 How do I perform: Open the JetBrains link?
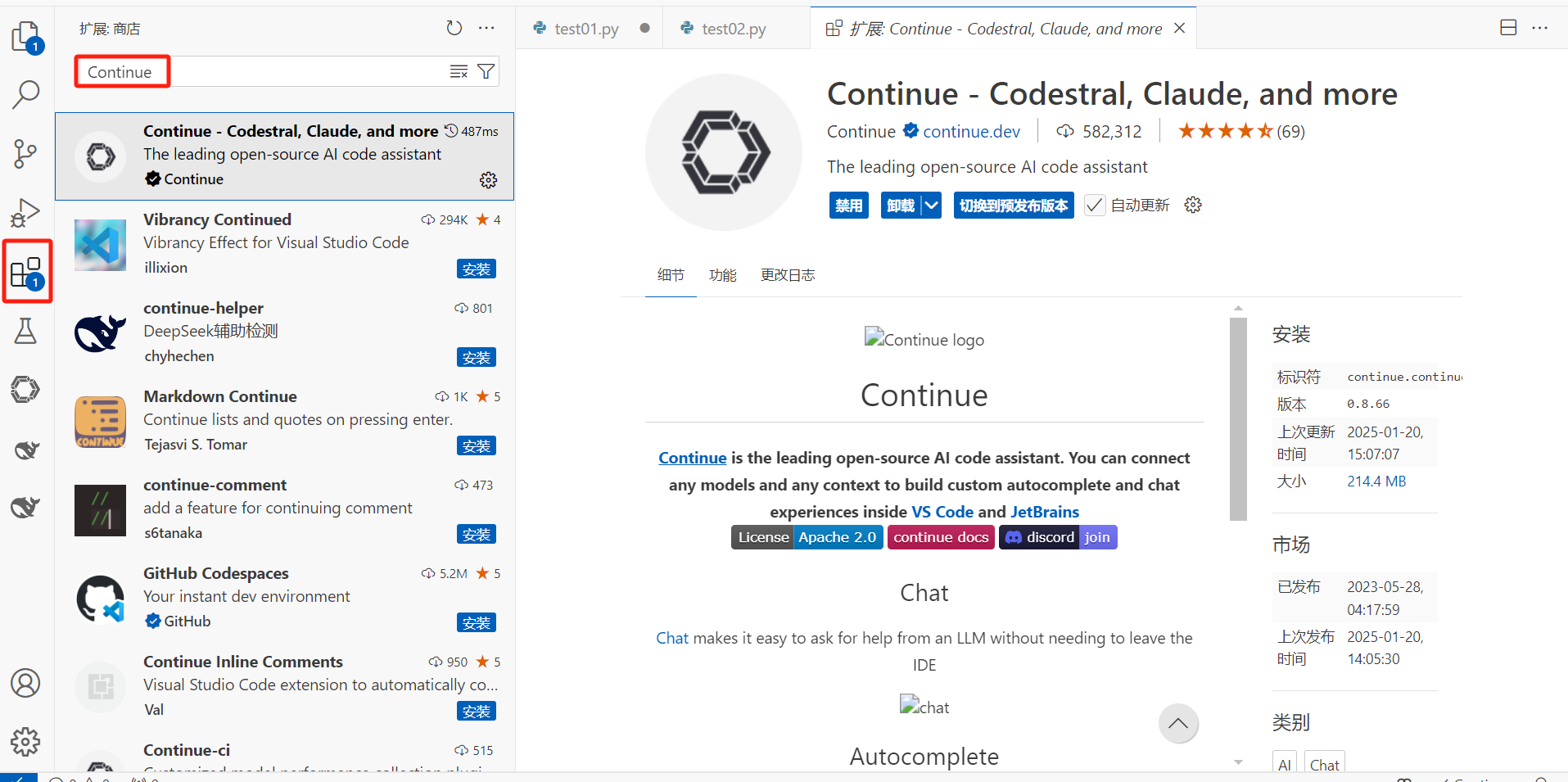pyautogui.click(x=1045, y=512)
